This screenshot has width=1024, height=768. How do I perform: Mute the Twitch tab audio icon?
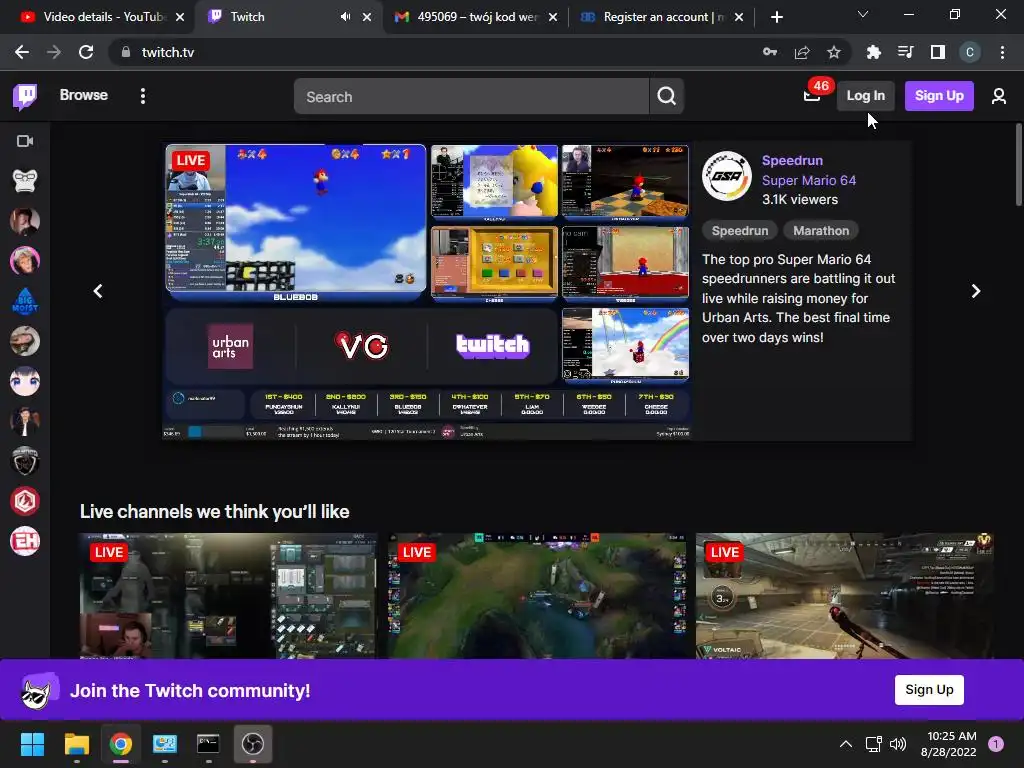345,17
